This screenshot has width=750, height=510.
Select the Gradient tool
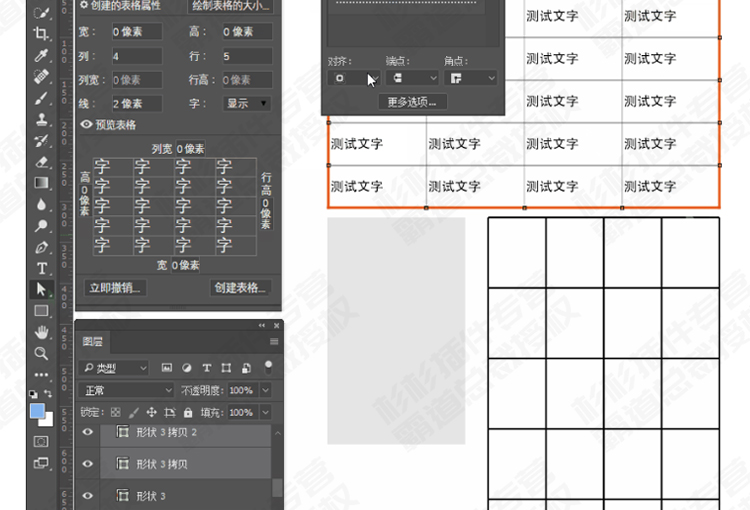tap(41, 183)
